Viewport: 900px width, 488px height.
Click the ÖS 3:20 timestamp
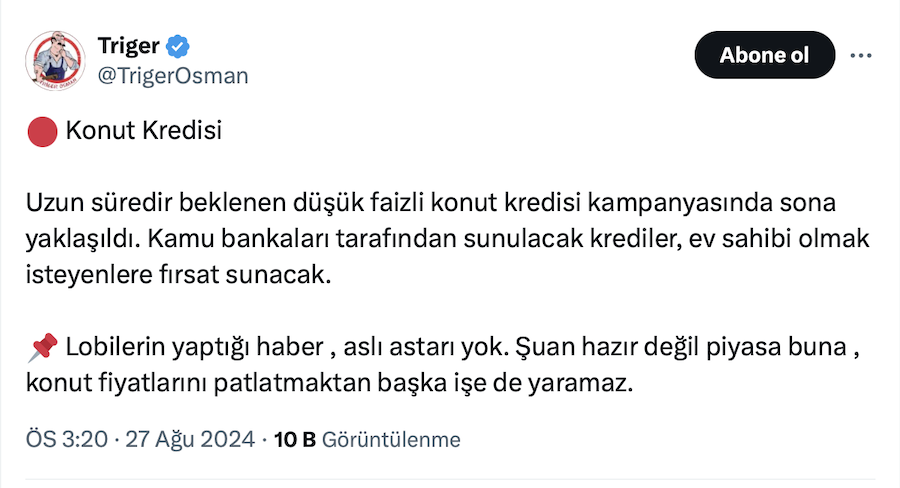coord(67,439)
